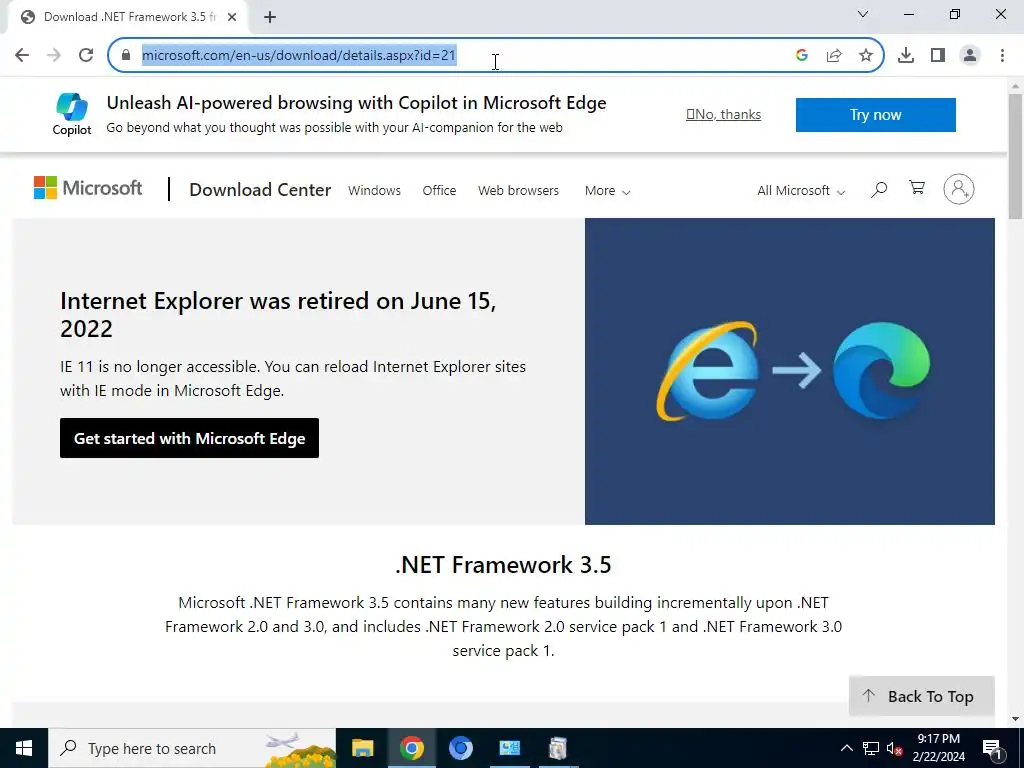This screenshot has height=768, width=1024.
Task: Dismiss banner with No, thanks
Action: click(724, 114)
